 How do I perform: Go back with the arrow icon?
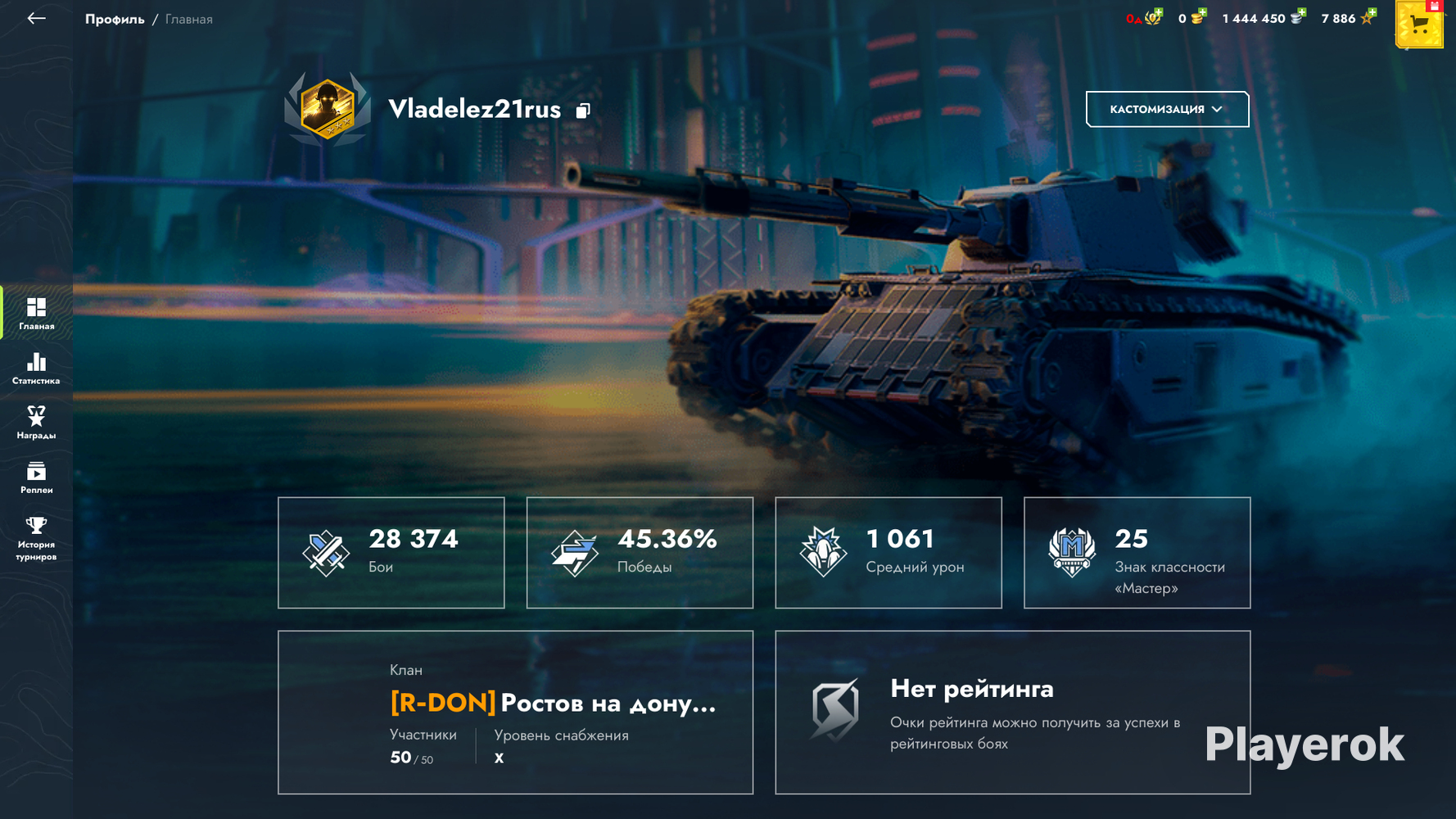pos(36,18)
